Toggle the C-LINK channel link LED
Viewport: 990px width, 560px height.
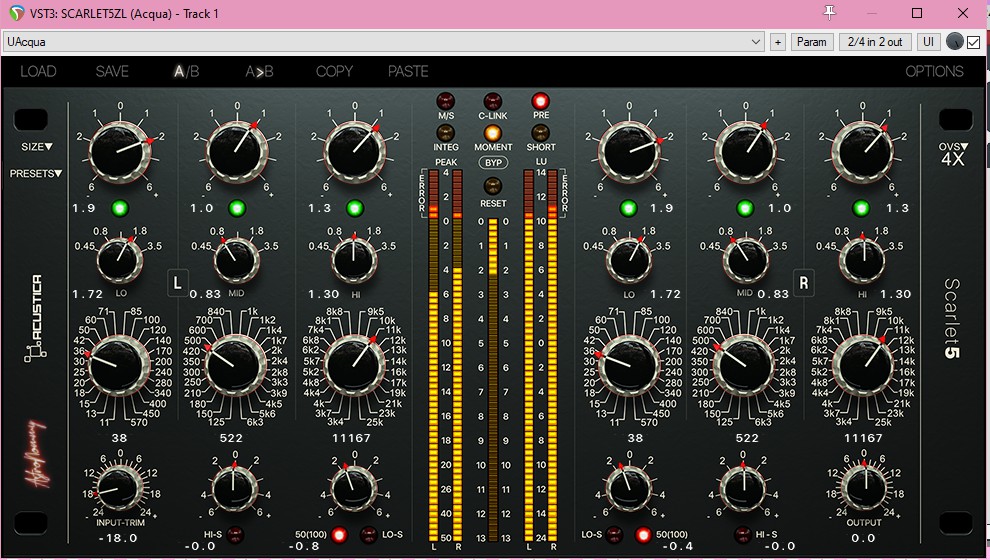coord(492,101)
